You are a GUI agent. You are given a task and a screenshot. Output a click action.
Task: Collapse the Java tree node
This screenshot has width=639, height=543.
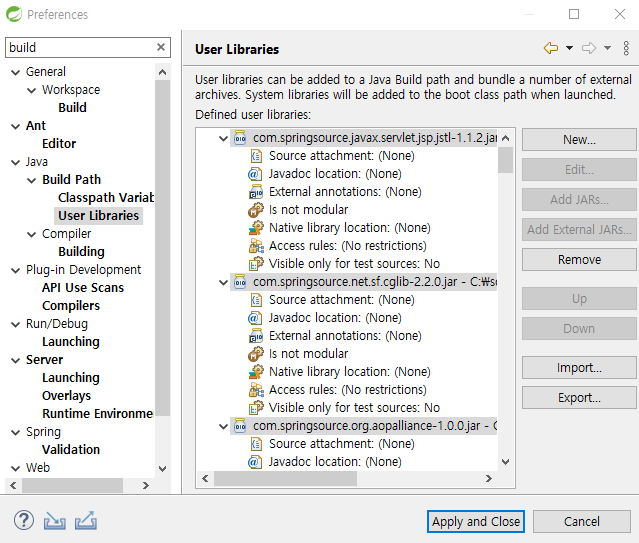[15, 162]
